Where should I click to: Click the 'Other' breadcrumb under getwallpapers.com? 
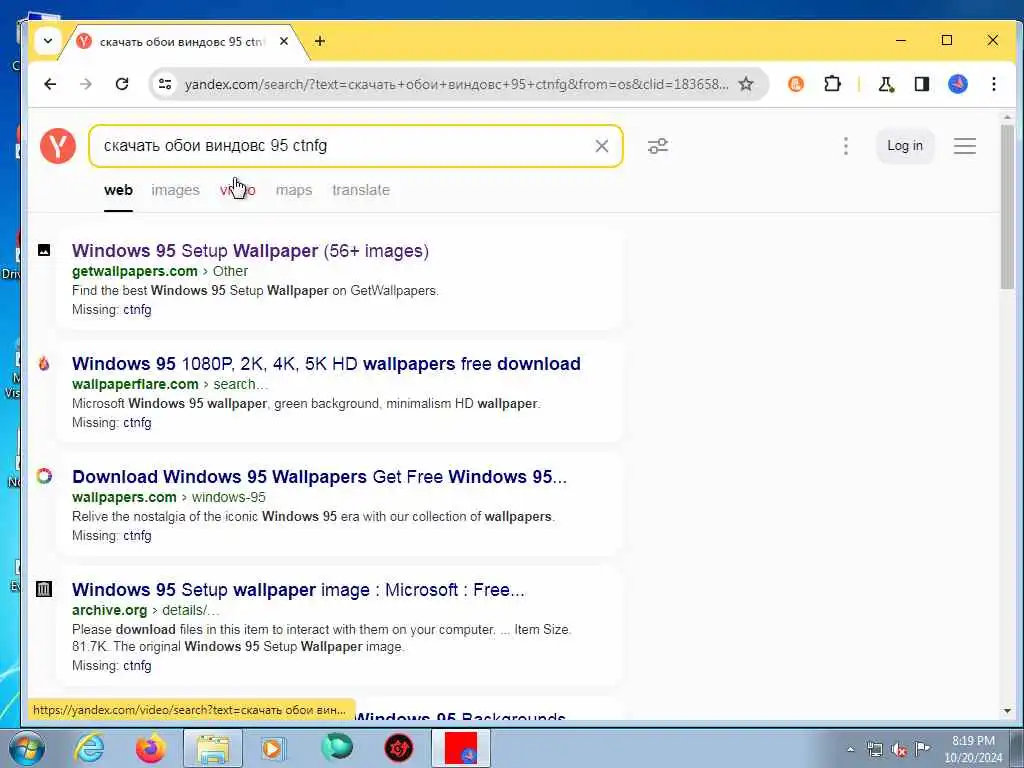(231, 271)
